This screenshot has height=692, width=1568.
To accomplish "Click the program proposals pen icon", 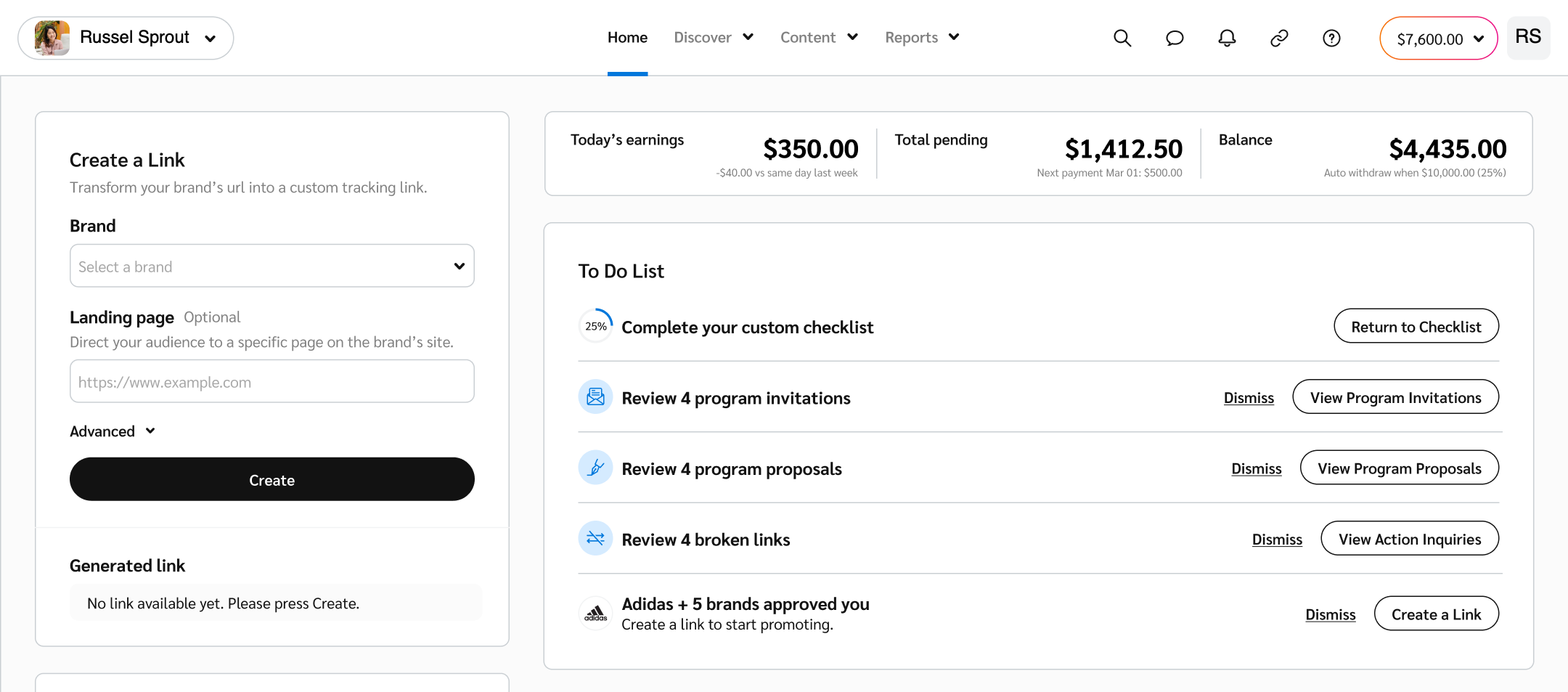I will pyautogui.click(x=595, y=468).
